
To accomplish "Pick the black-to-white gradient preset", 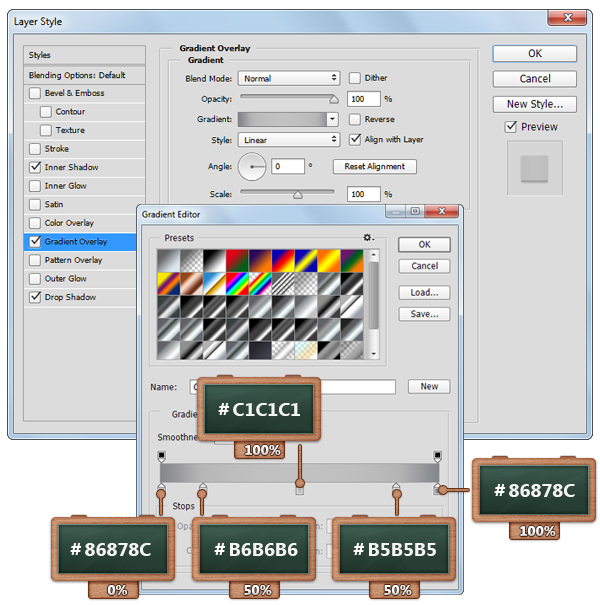I will (x=212, y=259).
